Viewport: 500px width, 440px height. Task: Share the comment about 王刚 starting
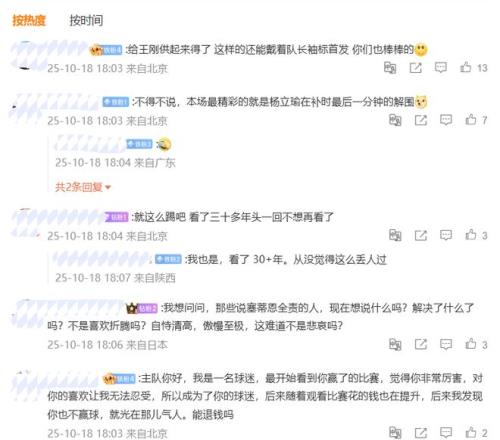point(415,68)
